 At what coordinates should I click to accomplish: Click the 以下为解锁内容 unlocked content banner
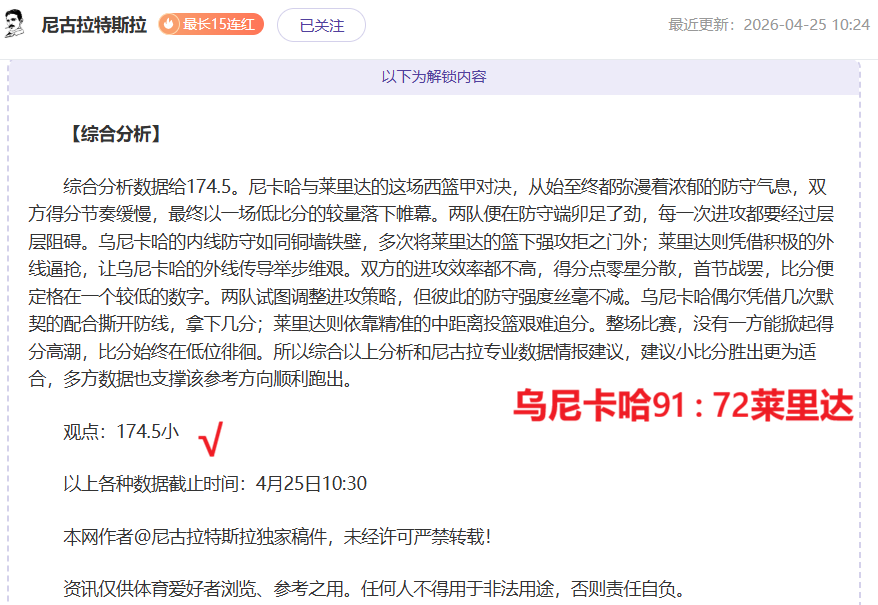(438, 76)
